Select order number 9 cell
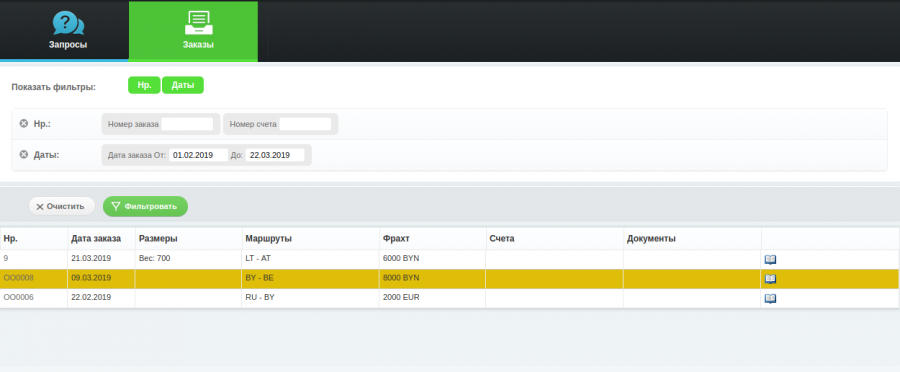The image size is (900, 372). pos(34,259)
